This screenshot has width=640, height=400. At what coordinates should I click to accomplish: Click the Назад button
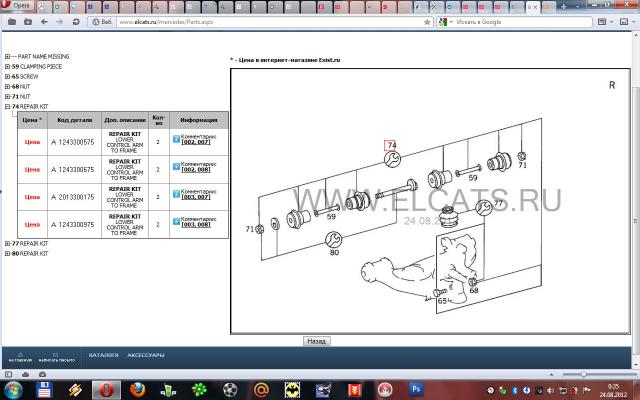(x=317, y=341)
